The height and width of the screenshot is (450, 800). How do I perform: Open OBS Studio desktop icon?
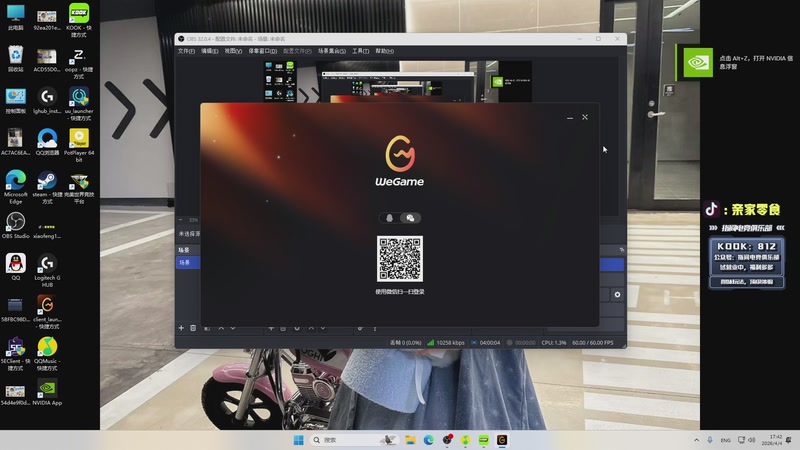coord(15,226)
